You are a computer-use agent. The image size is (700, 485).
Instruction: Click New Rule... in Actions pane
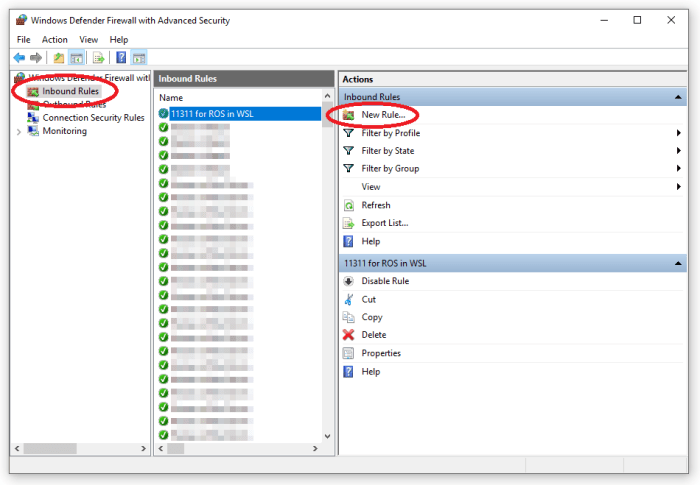[x=383, y=115]
